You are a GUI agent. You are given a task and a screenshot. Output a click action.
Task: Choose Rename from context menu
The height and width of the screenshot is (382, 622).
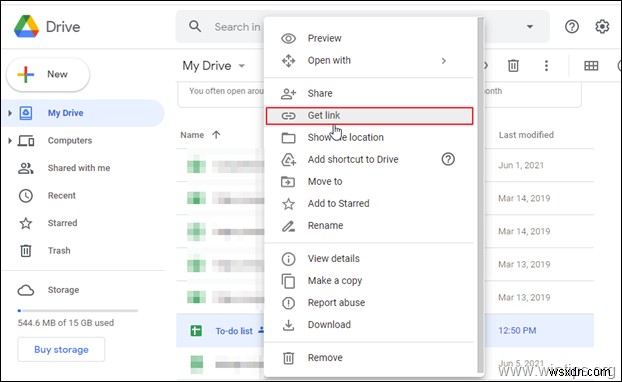click(x=369, y=225)
